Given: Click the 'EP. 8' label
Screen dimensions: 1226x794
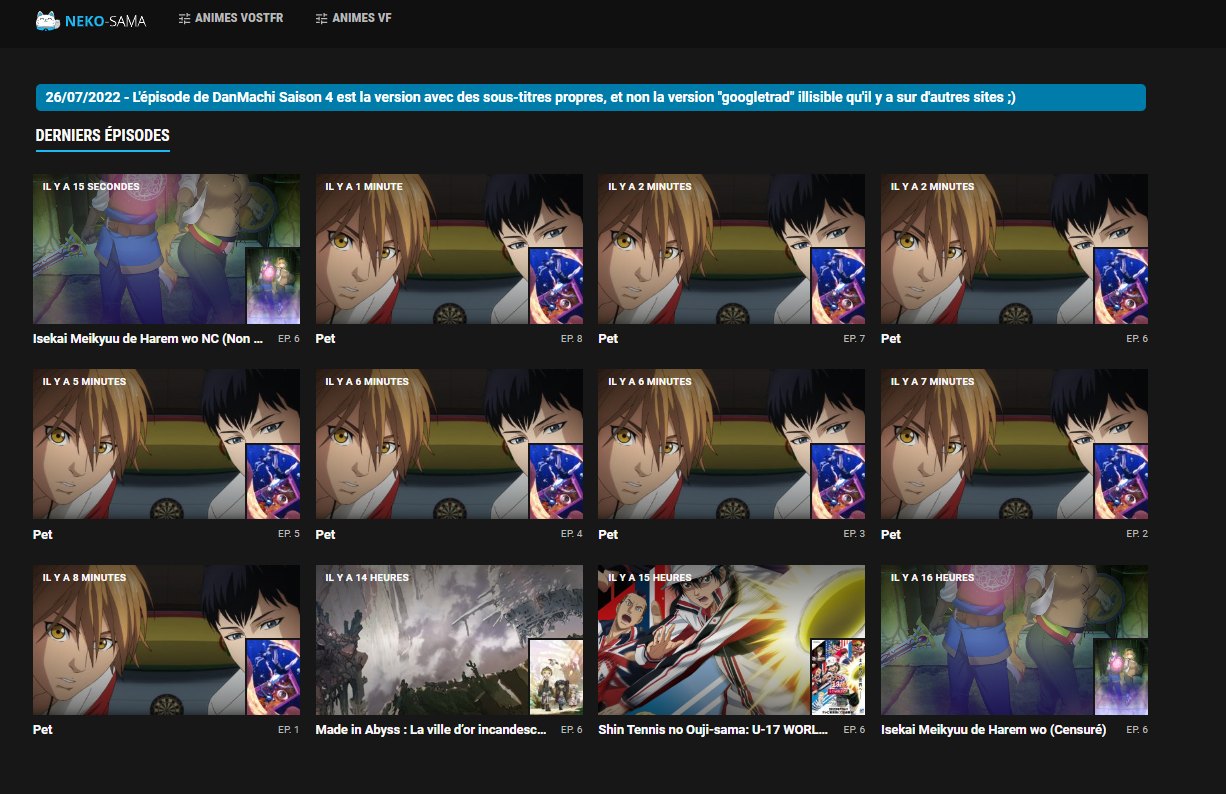Looking at the screenshot, I should (572, 339).
